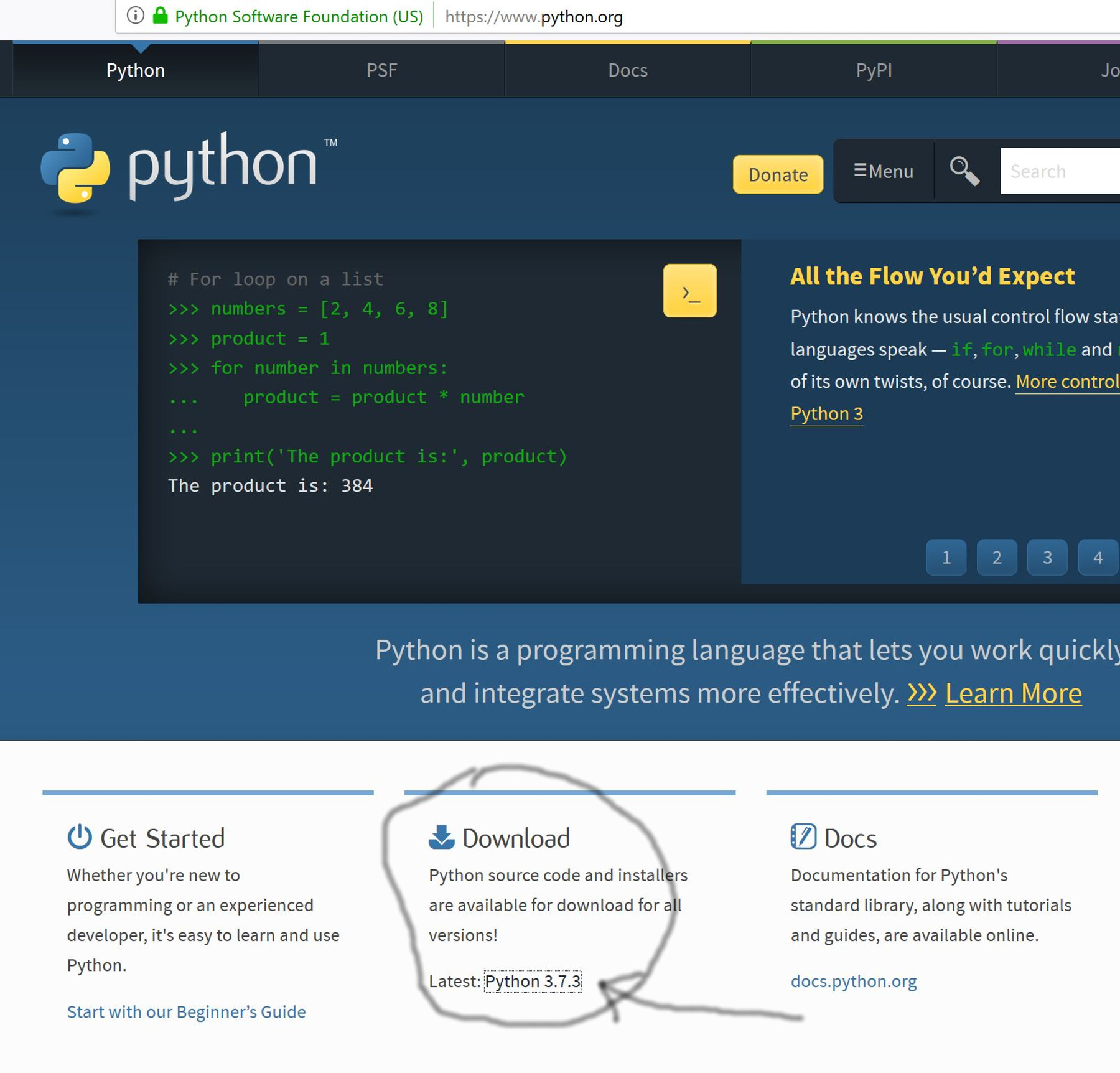Screen dimensions: 1120x1073
Task: Click the circled Python 3.7.3 link
Action: pyautogui.click(x=533, y=981)
